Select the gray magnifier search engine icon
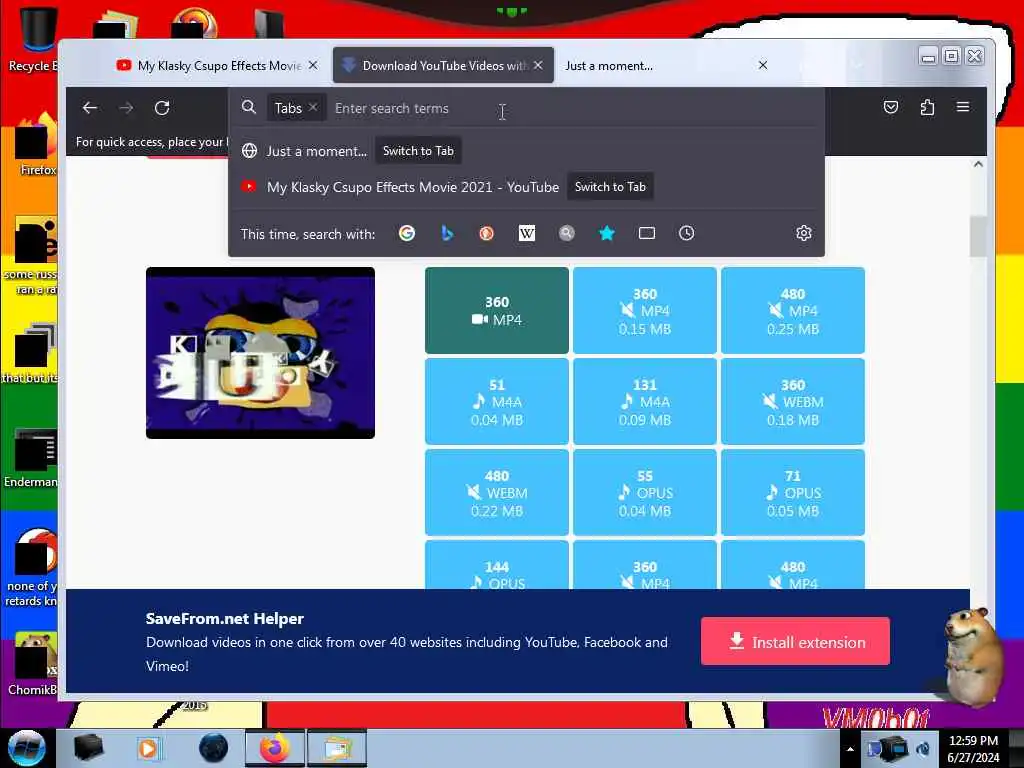Image resolution: width=1024 pixels, height=768 pixels. [567, 233]
